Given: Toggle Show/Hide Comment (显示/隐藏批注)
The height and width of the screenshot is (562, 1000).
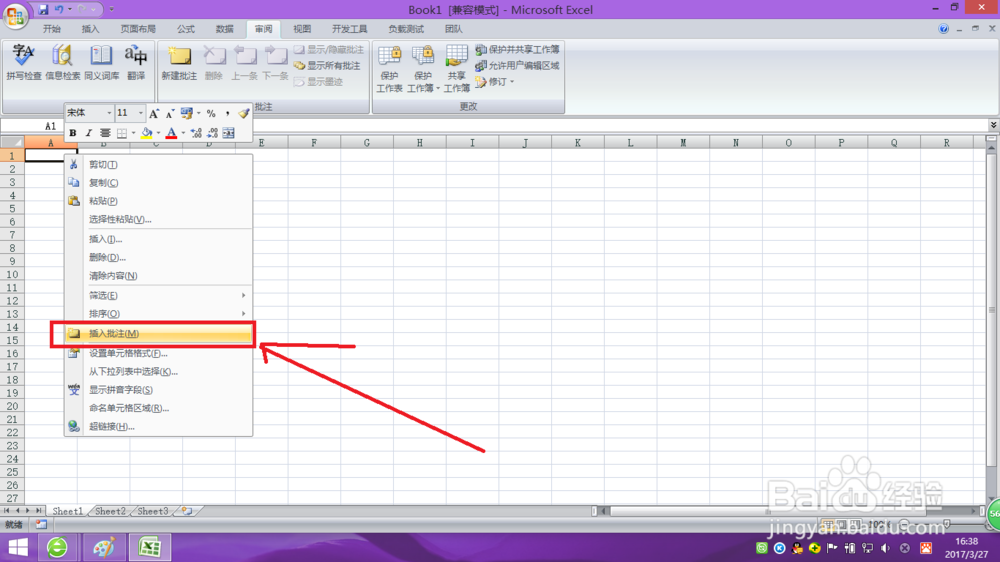Looking at the screenshot, I should coord(329,49).
